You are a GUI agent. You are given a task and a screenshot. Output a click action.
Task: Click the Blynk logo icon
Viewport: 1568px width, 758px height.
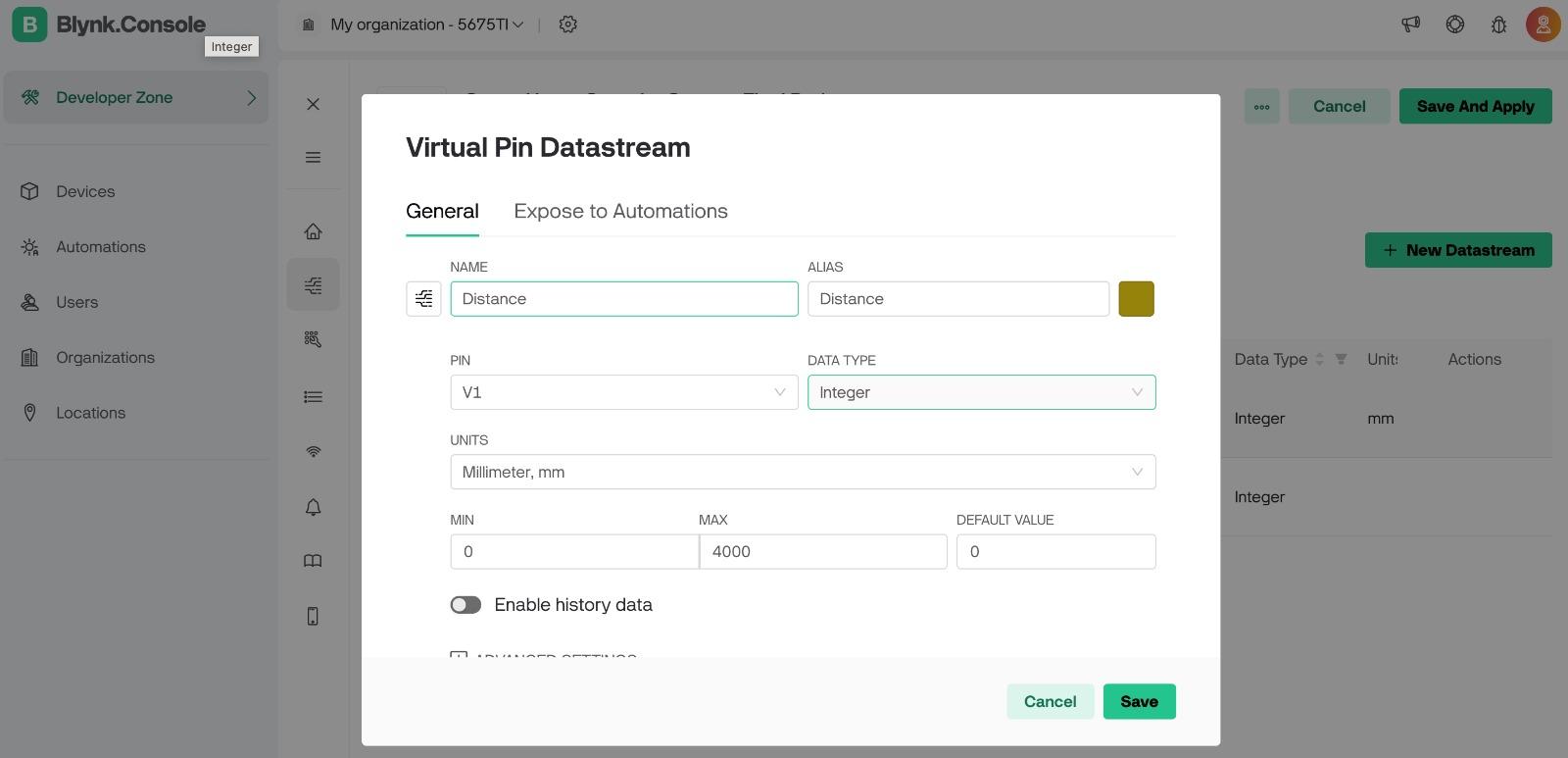tap(29, 25)
